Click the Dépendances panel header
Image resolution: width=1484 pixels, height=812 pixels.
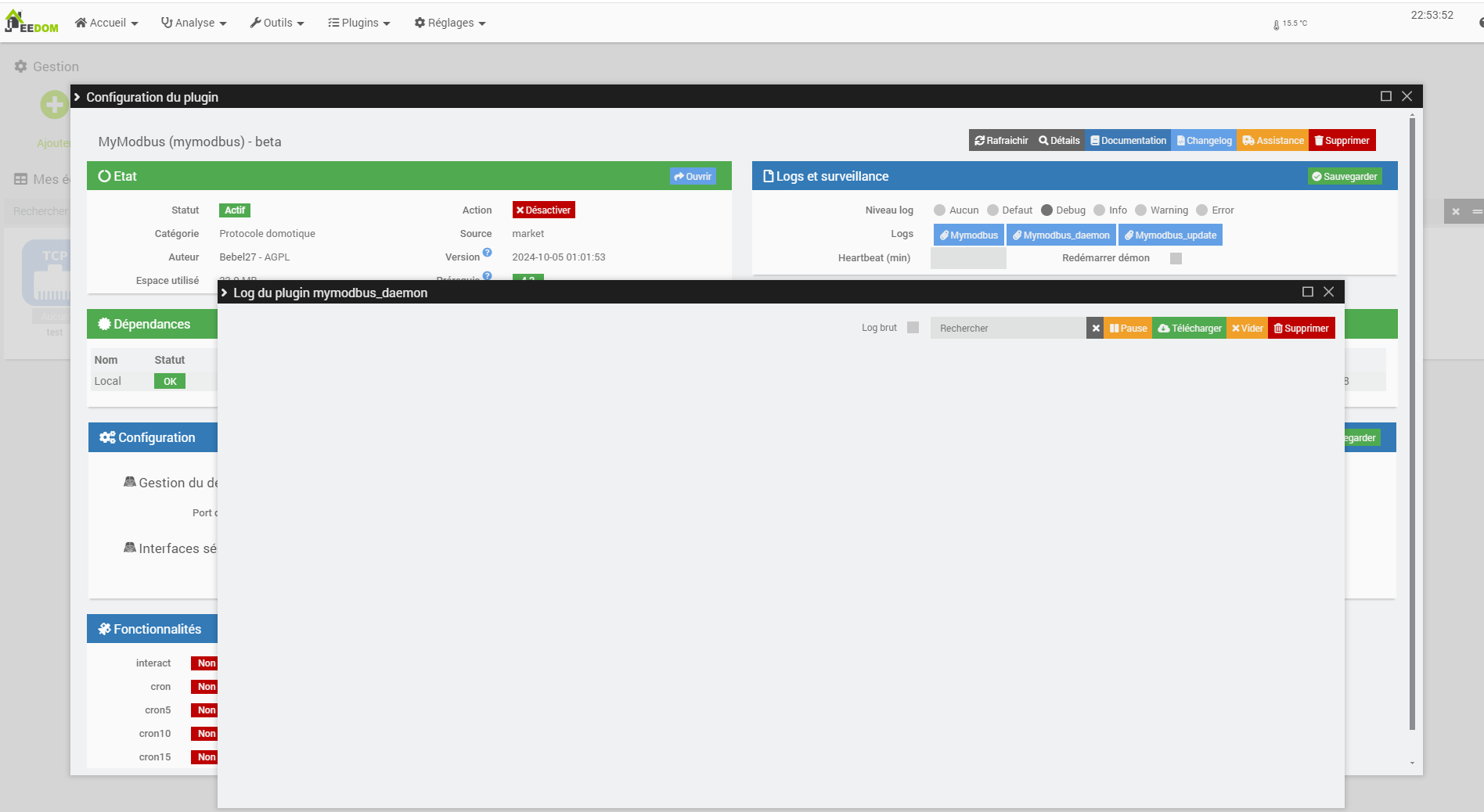pyautogui.click(x=152, y=324)
